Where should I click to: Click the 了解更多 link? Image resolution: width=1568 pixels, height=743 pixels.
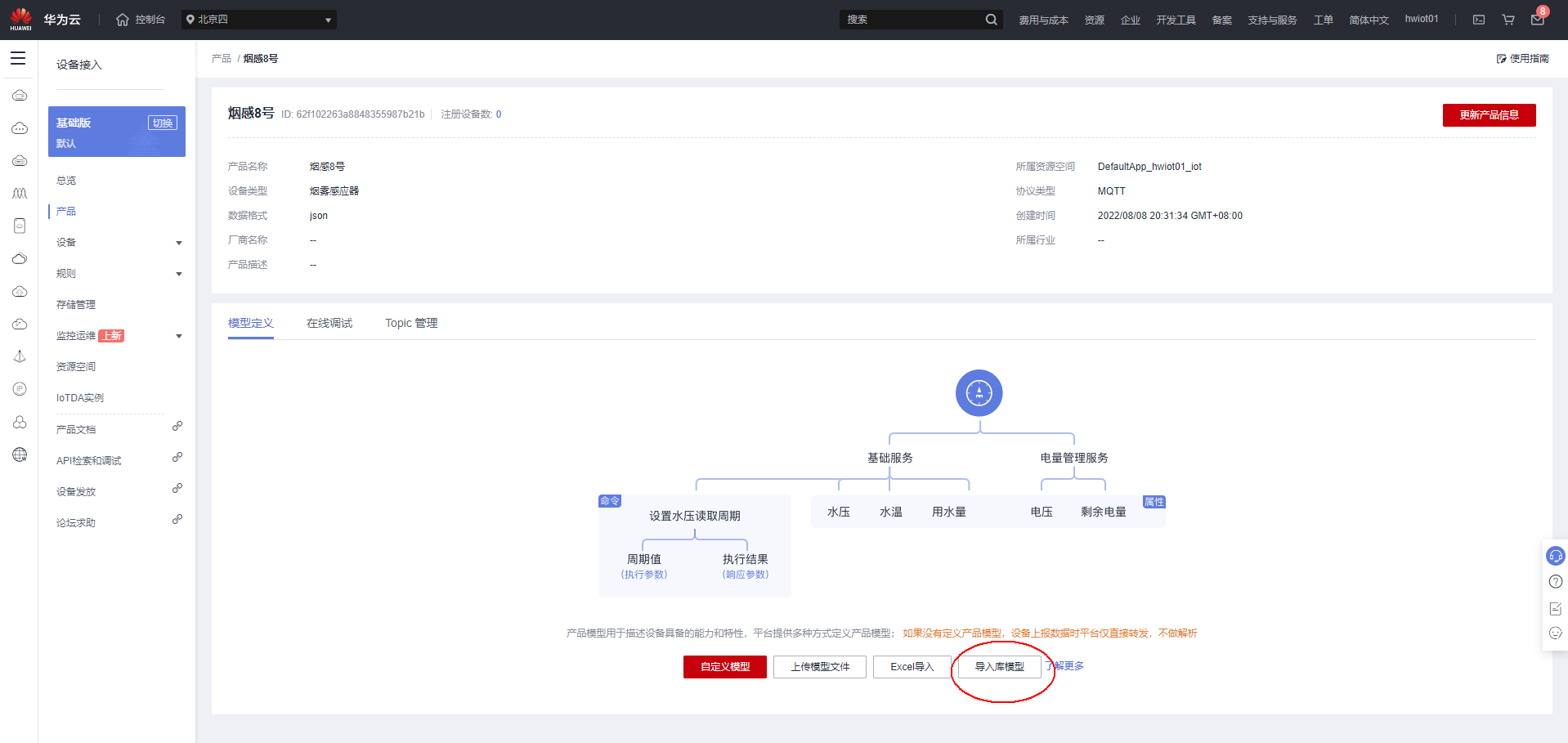1065,666
